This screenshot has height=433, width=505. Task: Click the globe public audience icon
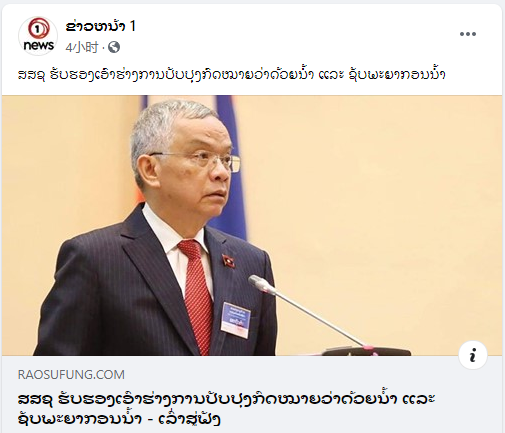[x=114, y=47]
